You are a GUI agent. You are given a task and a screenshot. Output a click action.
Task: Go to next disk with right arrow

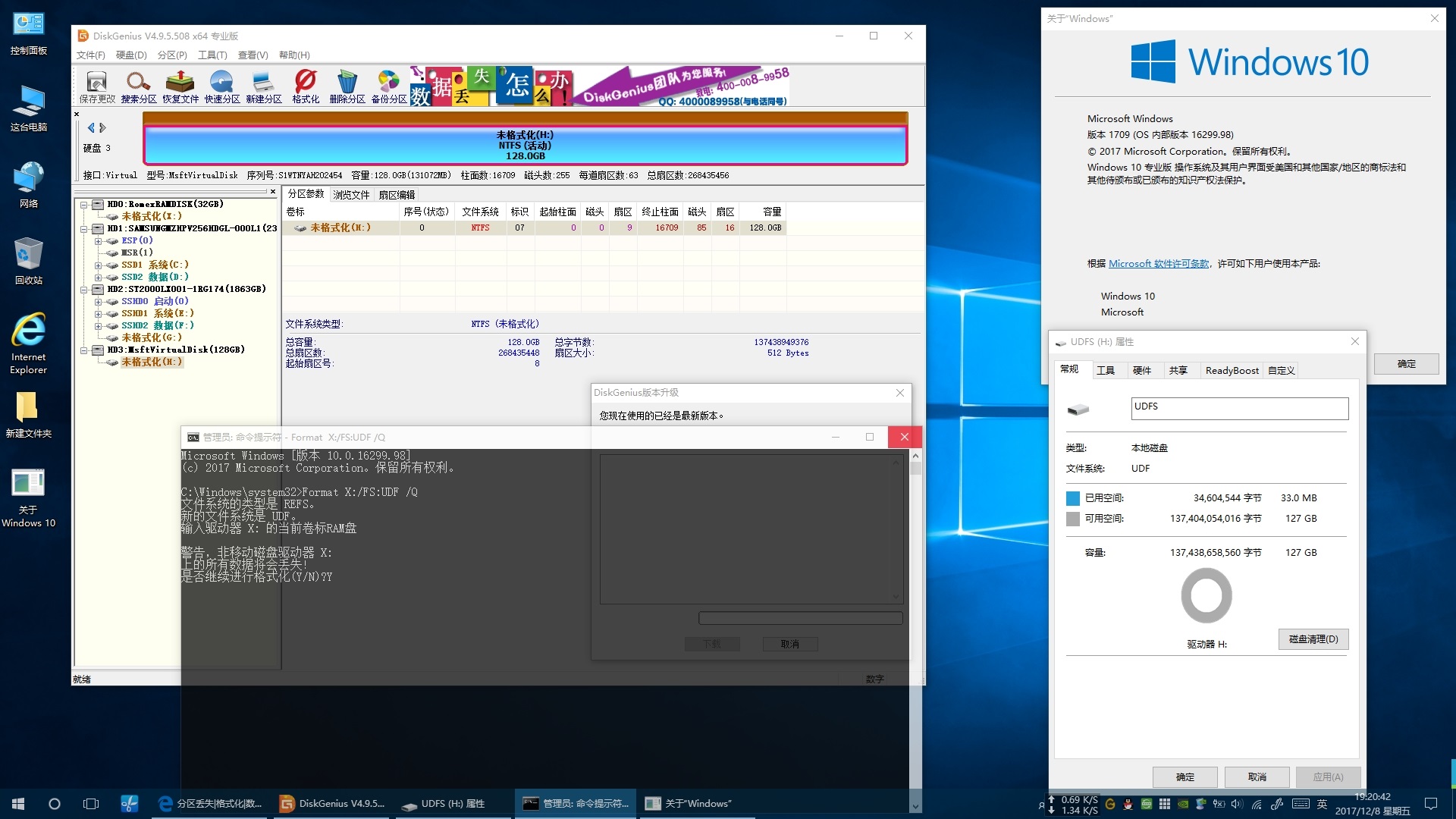point(103,127)
